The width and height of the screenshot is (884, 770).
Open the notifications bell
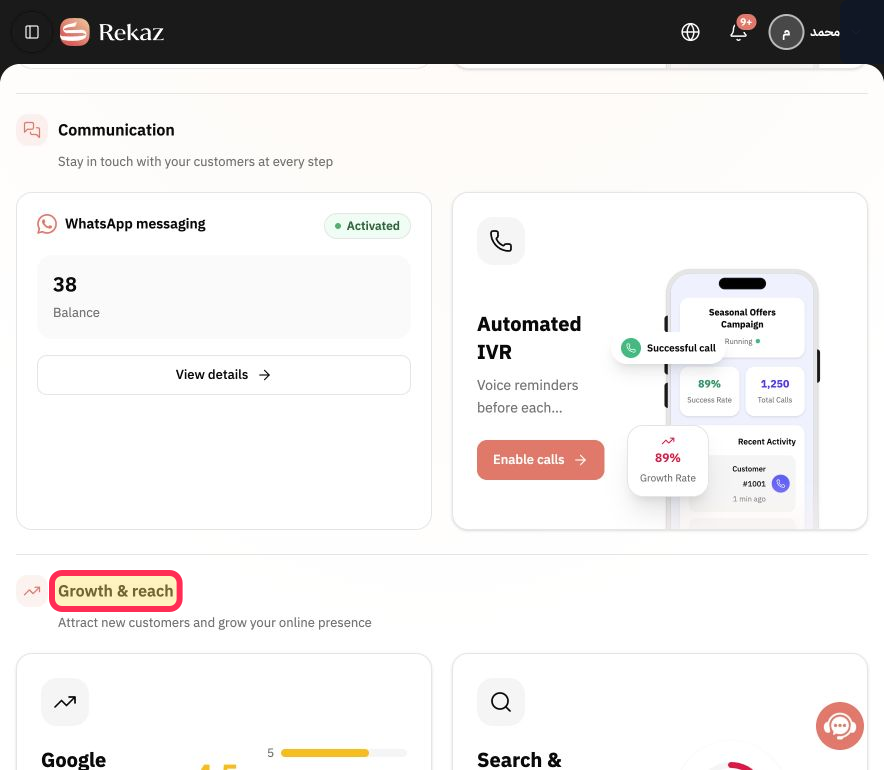[739, 32]
